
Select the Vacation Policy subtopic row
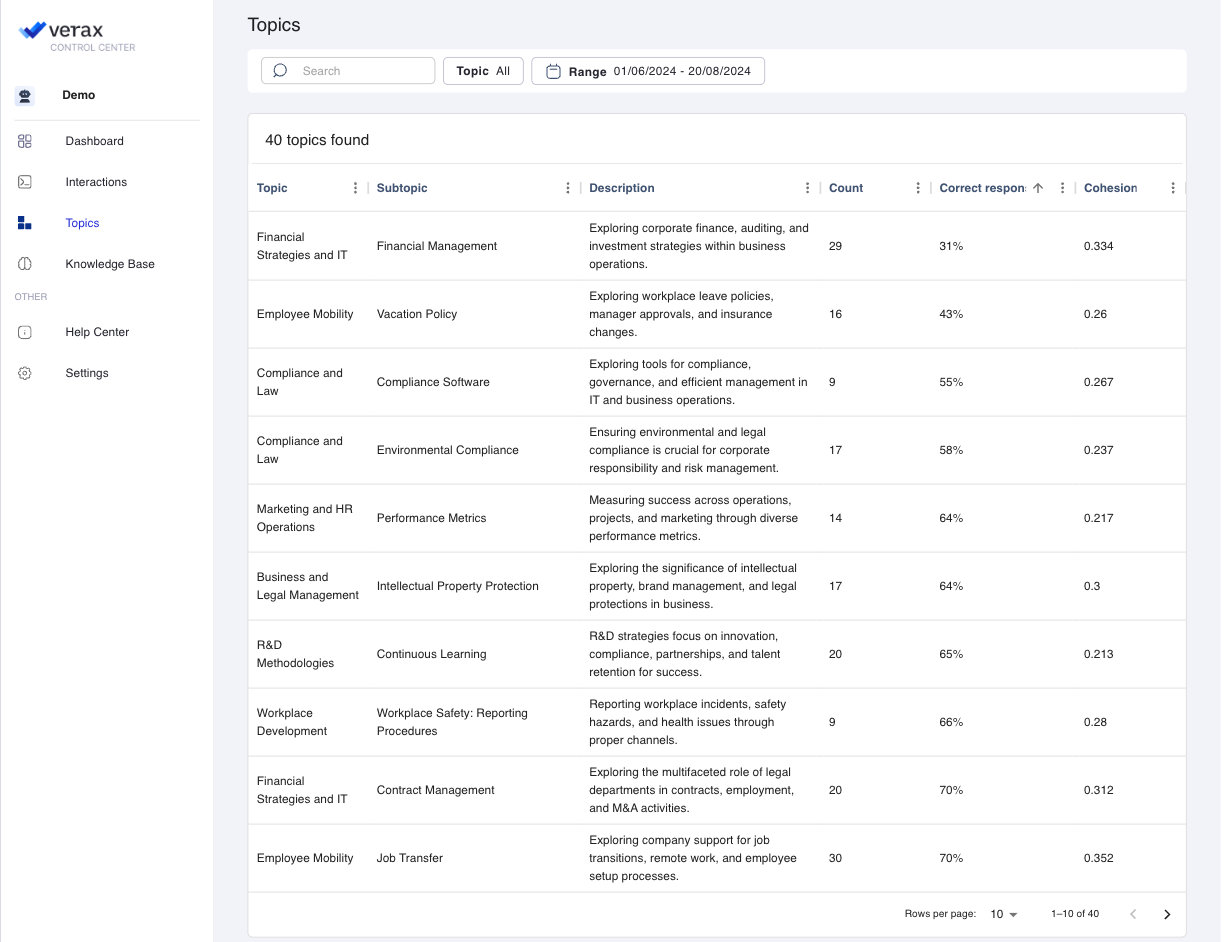tap(417, 314)
